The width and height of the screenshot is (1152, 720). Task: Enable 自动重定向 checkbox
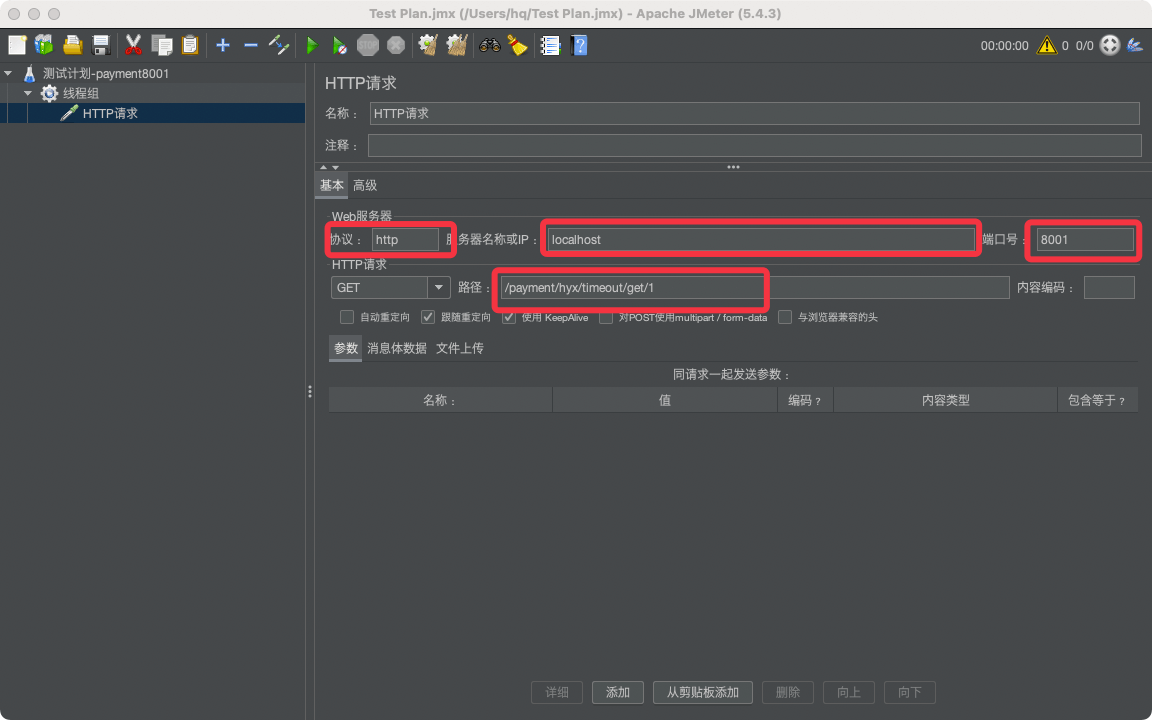[347, 317]
